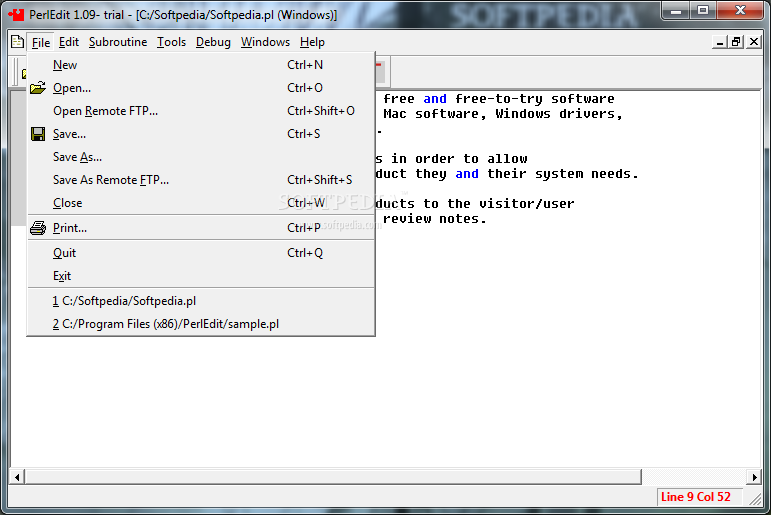The width and height of the screenshot is (771, 515).
Task: Restore the inner document window
Action: [736, 42]
